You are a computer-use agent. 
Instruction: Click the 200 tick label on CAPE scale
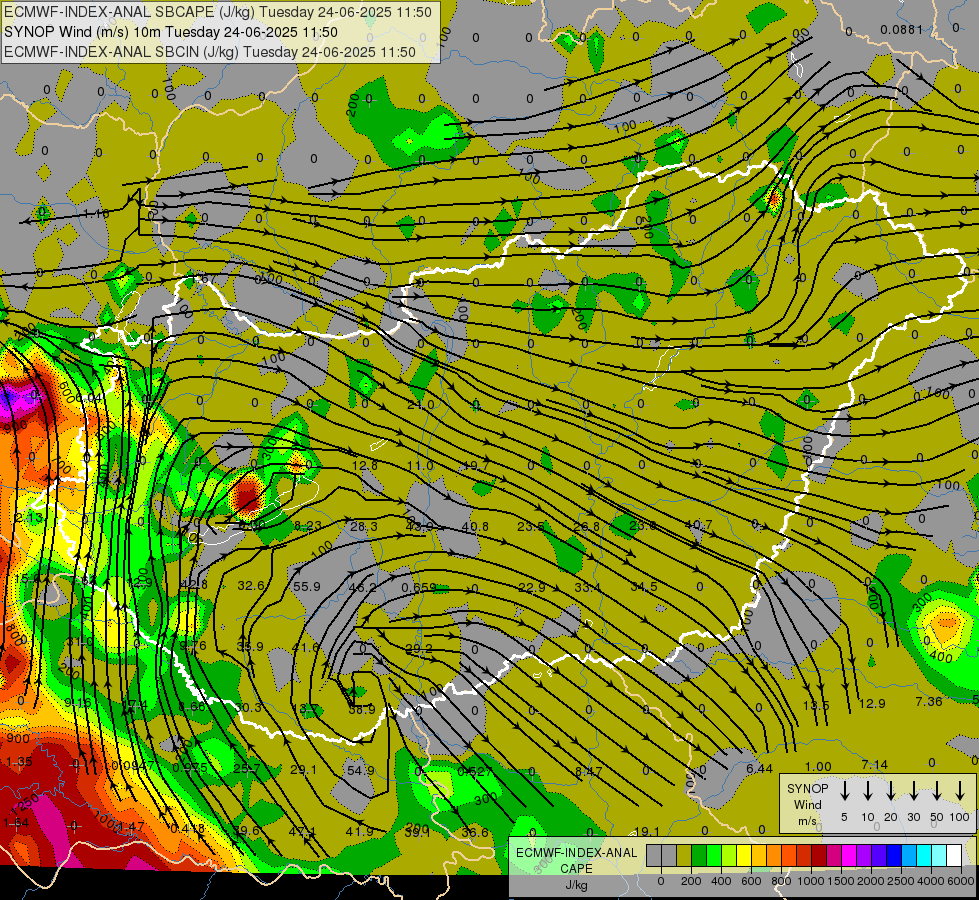[x=691, y=881]
